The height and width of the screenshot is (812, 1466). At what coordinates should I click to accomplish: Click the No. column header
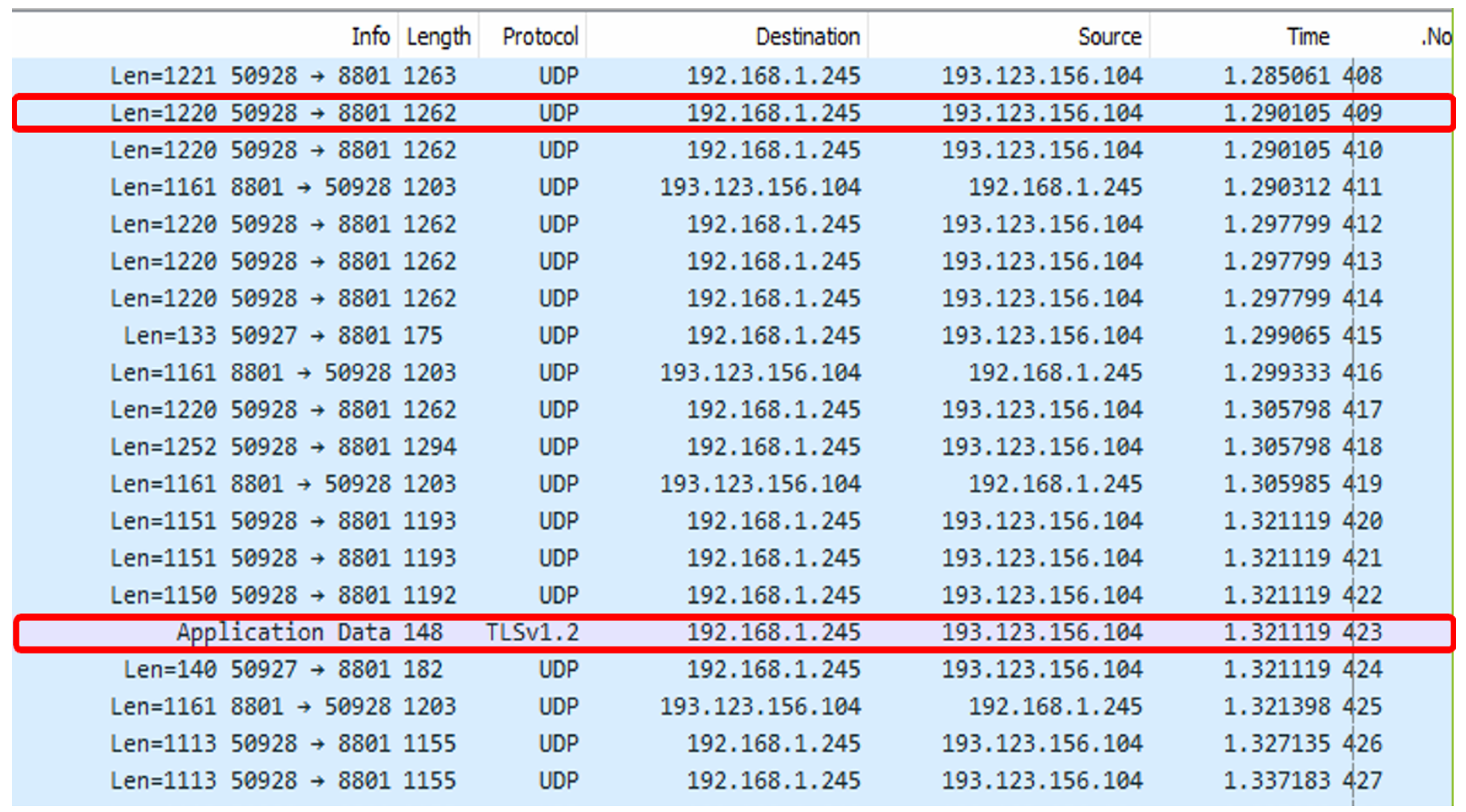click(x=1436, y=37)
